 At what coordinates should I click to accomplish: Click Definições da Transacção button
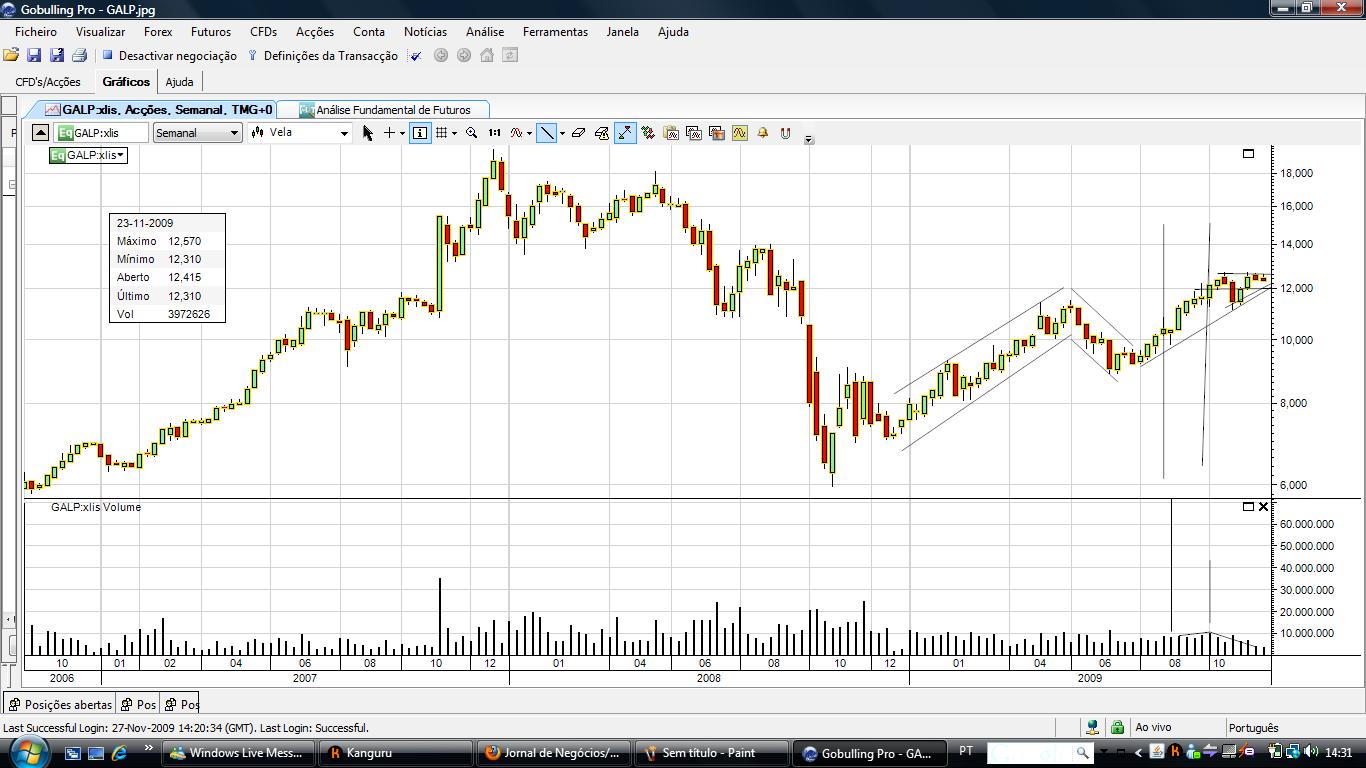click(x=322, y=56)
